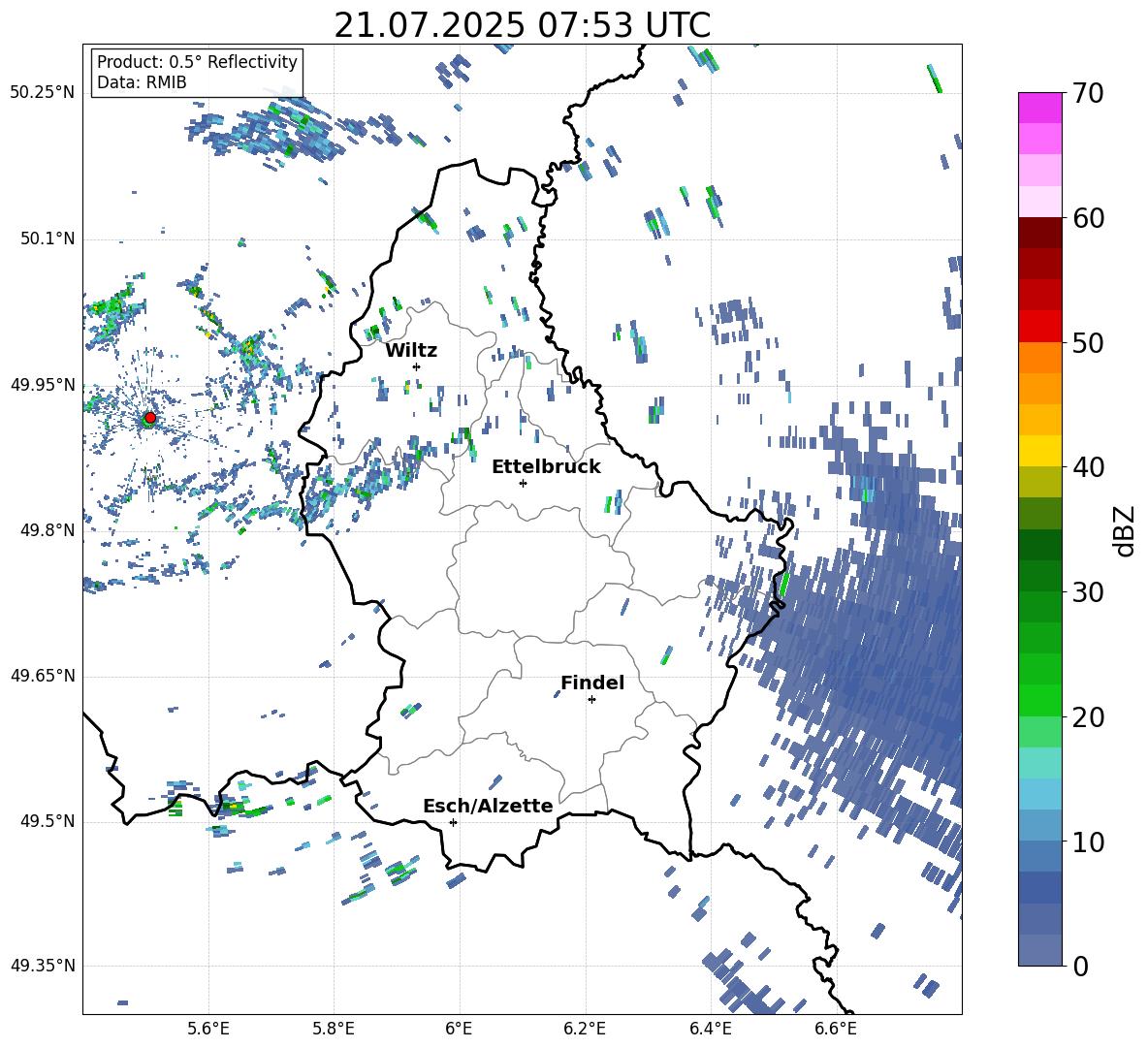The height and width of the screenshot is (1048, 1148).
Task: Click the 50.1°N latitude label
Action: point(47,238)
